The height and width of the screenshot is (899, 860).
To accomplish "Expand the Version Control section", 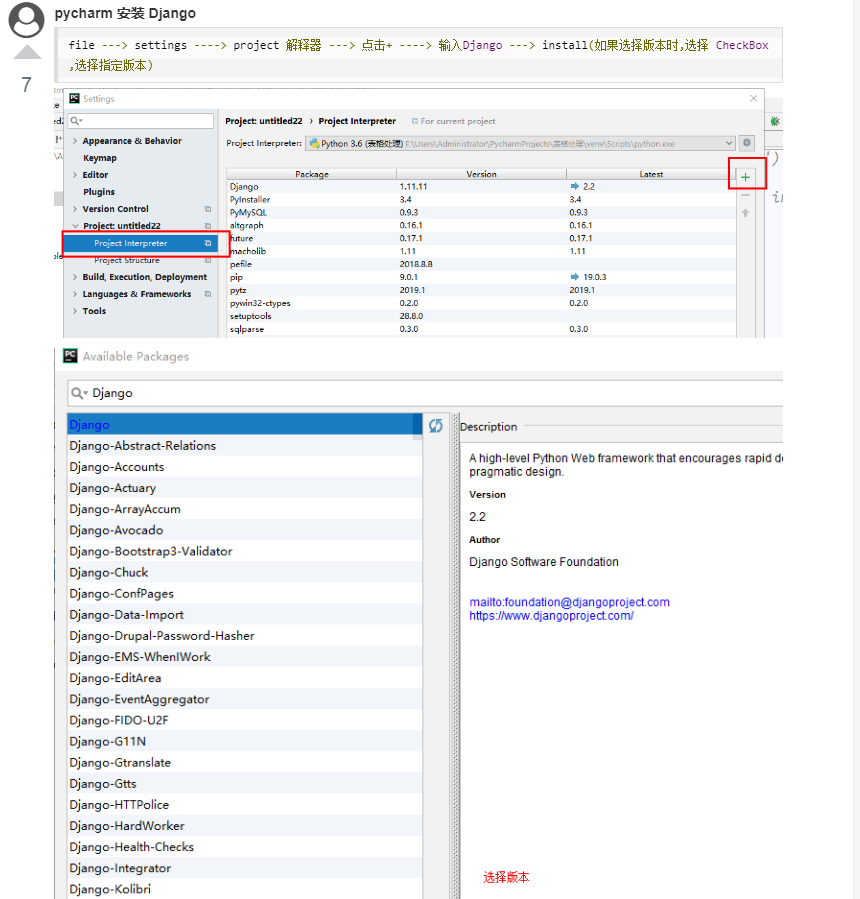I will (75, 209).
